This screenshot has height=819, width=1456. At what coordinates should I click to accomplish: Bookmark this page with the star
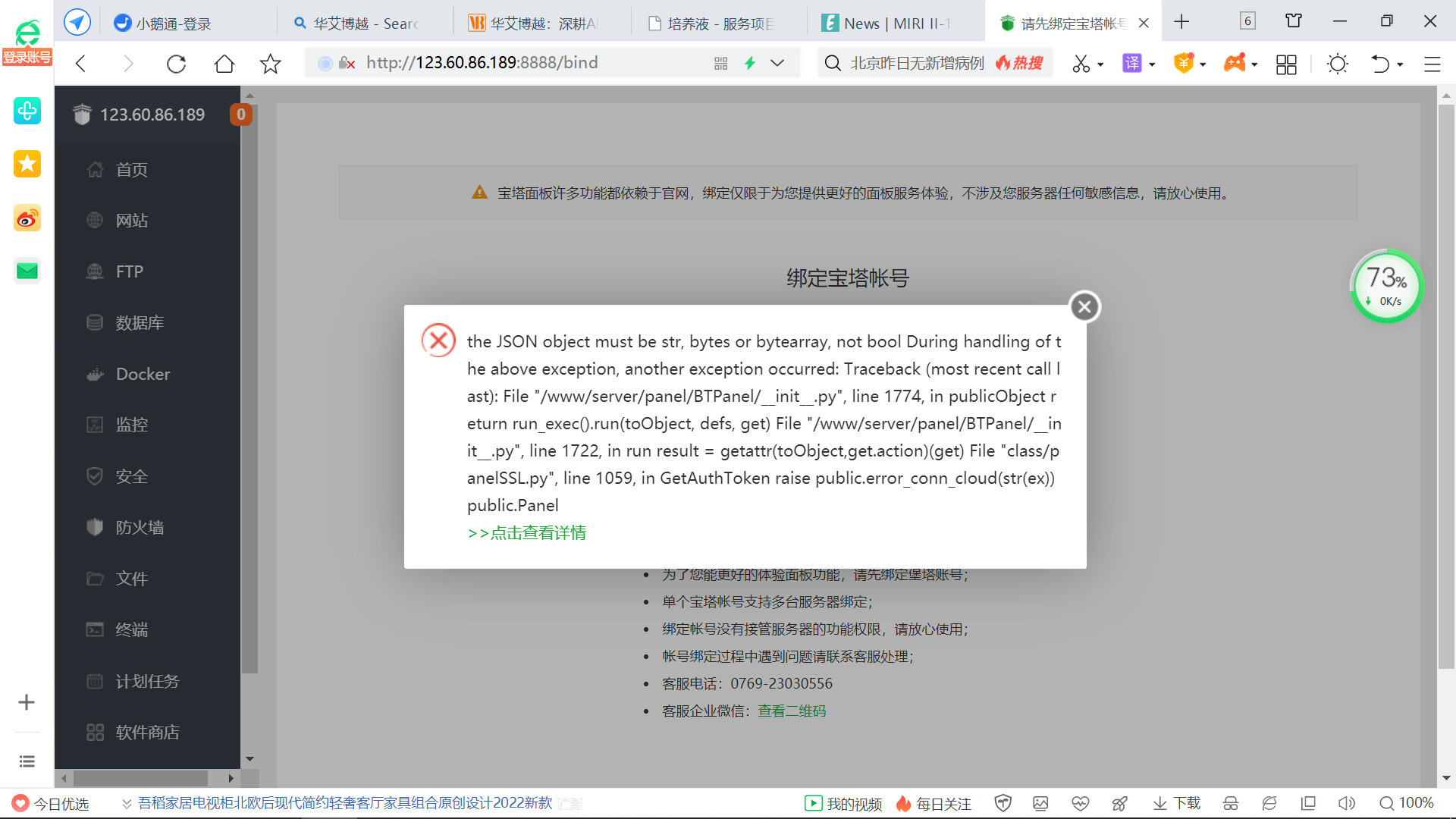click(270, 64)
